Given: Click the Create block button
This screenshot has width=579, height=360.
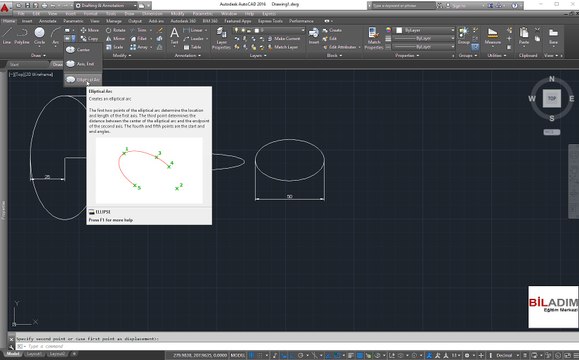Looking at the screenshot, I should 332,30.
